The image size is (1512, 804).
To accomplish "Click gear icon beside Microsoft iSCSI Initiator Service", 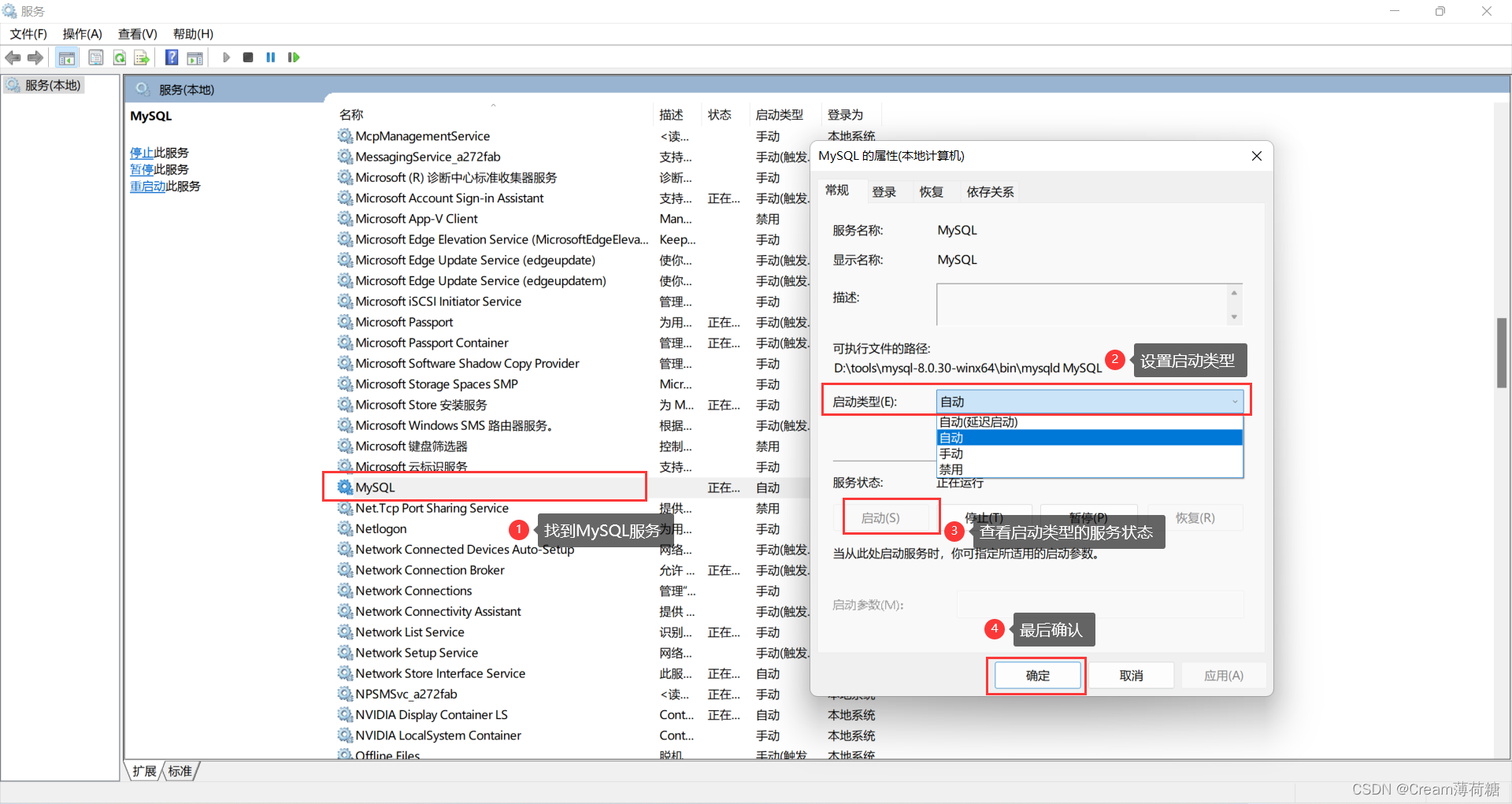I will pyautogui.click(x=345, y=302).
